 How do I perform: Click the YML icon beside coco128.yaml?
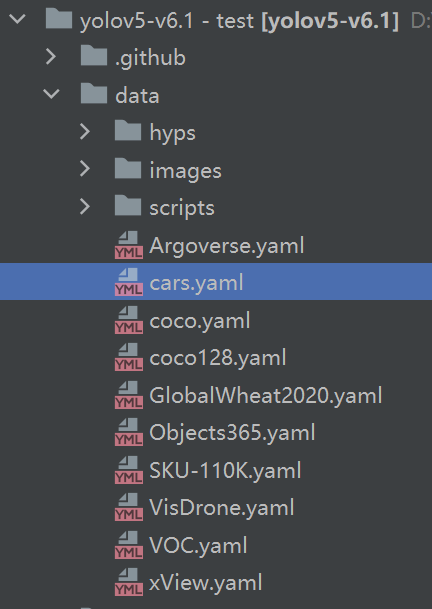point(129,357)
